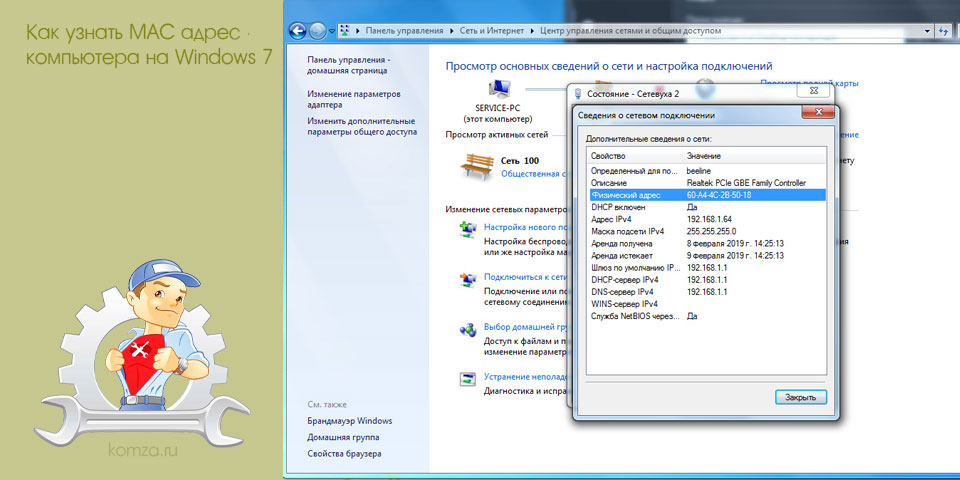Open Выбор домашней группы link
This screenshot has height=480, width=960.
click(527, 327)
